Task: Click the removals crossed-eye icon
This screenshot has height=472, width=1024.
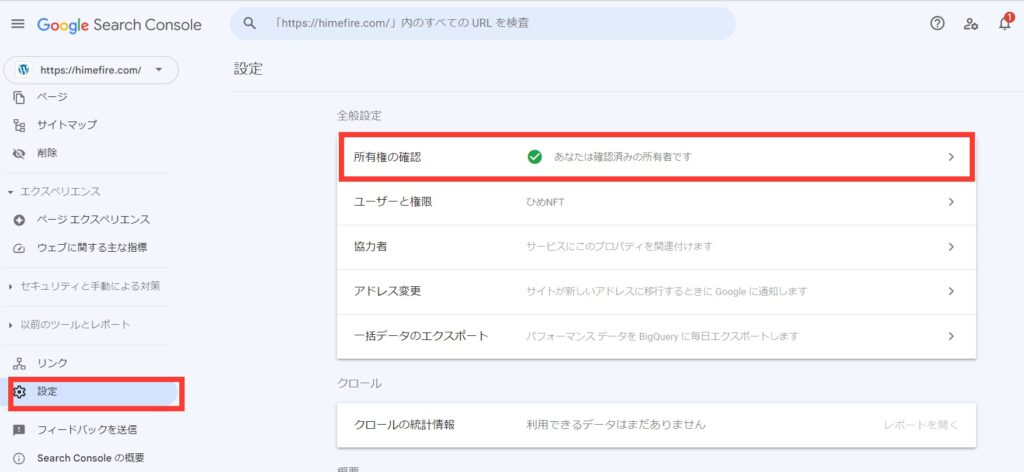Action: point(20,153)
